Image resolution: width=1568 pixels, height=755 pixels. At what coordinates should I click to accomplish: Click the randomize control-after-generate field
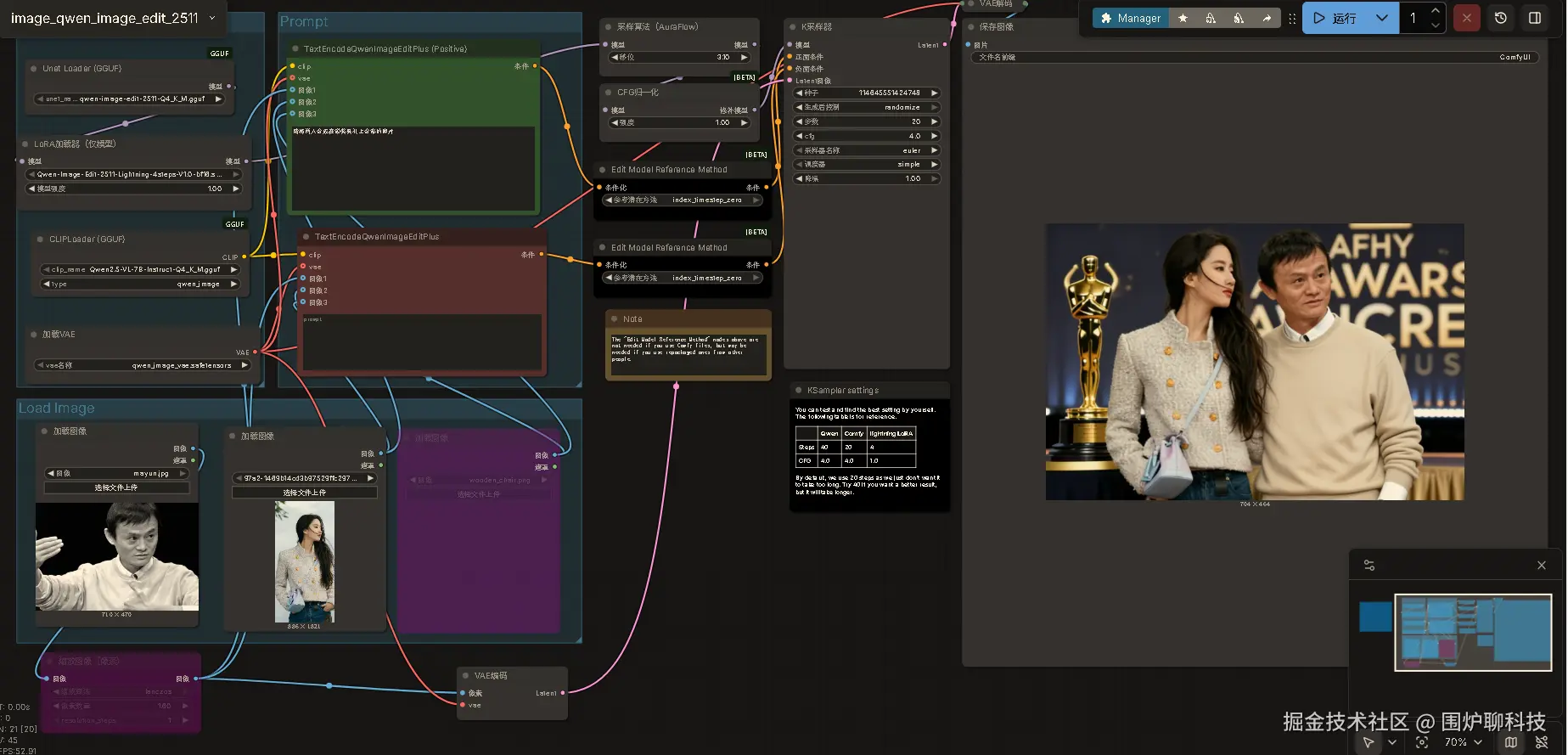[x=867, y=107]
